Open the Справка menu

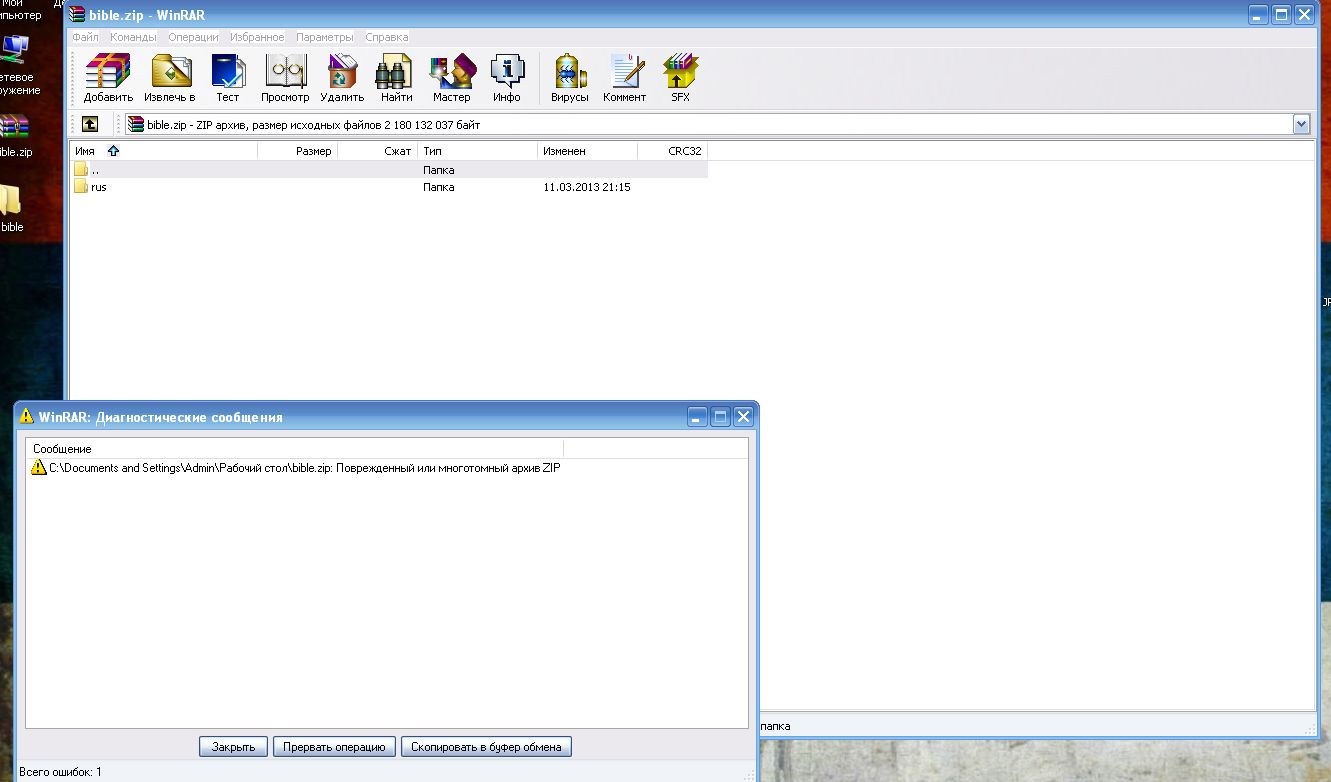(x=387, y=37)
